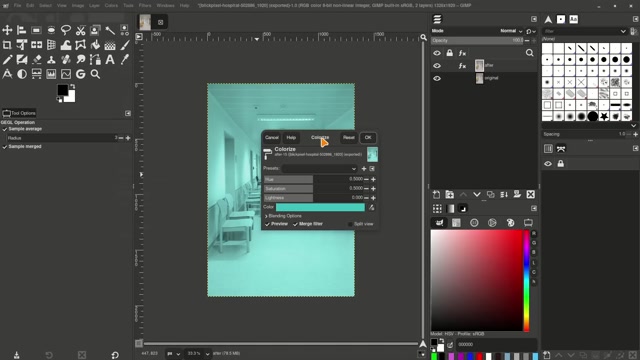Viewport: 640px width, 360px height.
Task: Select the Heal tool
Action: click(66, 60)
